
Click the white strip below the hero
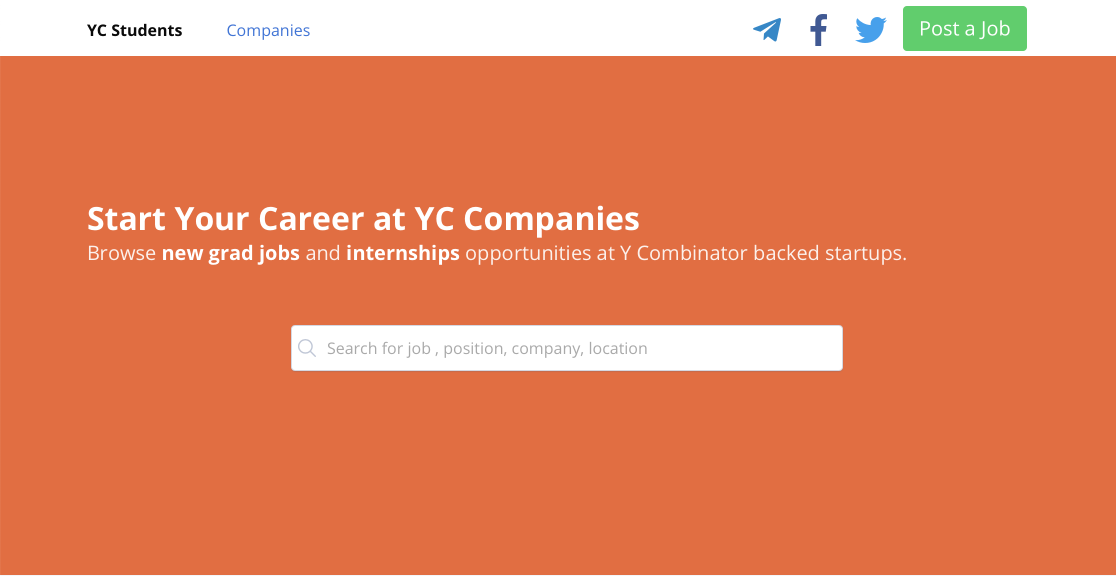(x=560, y=574)
